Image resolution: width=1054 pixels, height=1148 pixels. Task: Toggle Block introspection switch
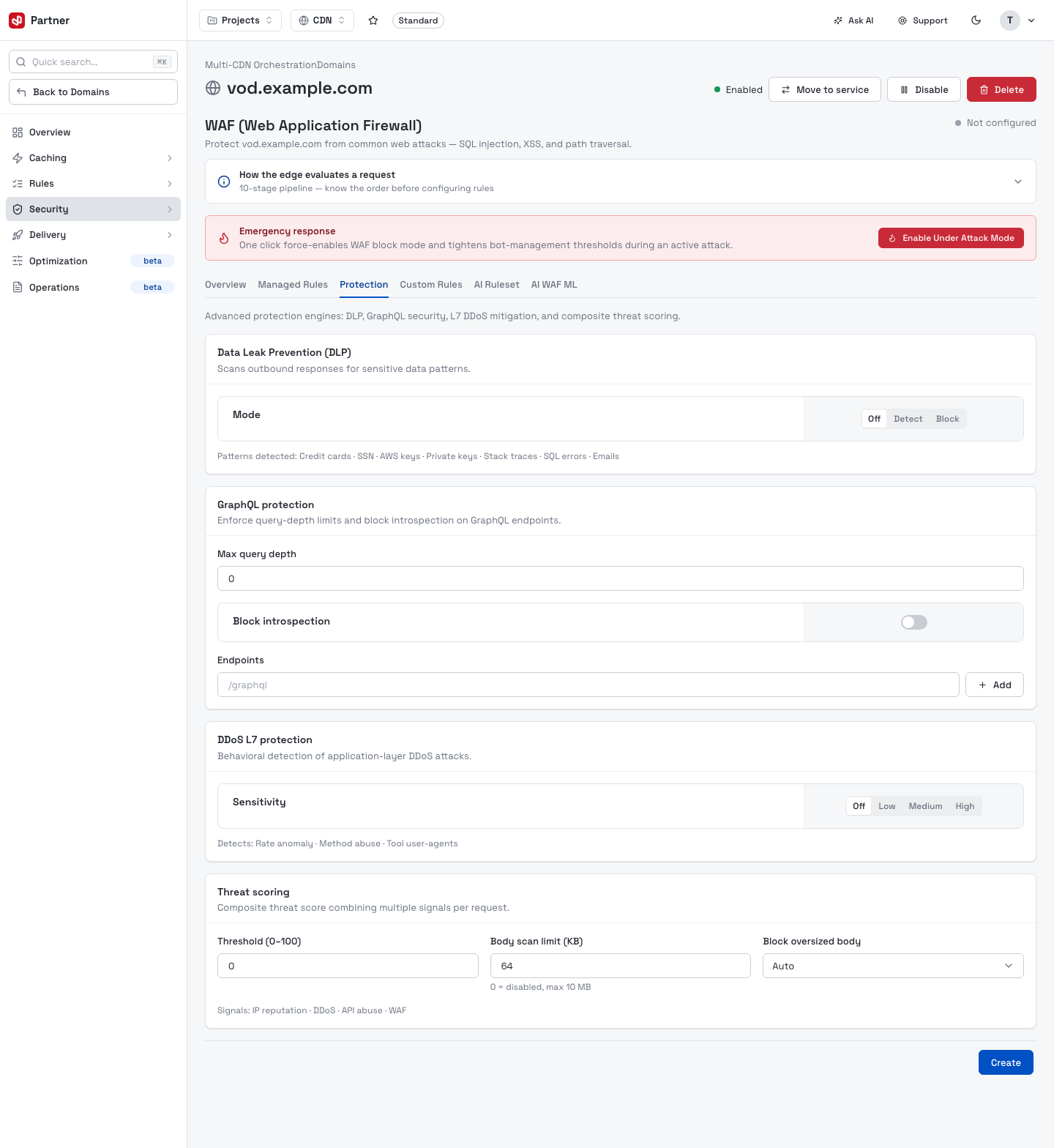coord(914,622)
